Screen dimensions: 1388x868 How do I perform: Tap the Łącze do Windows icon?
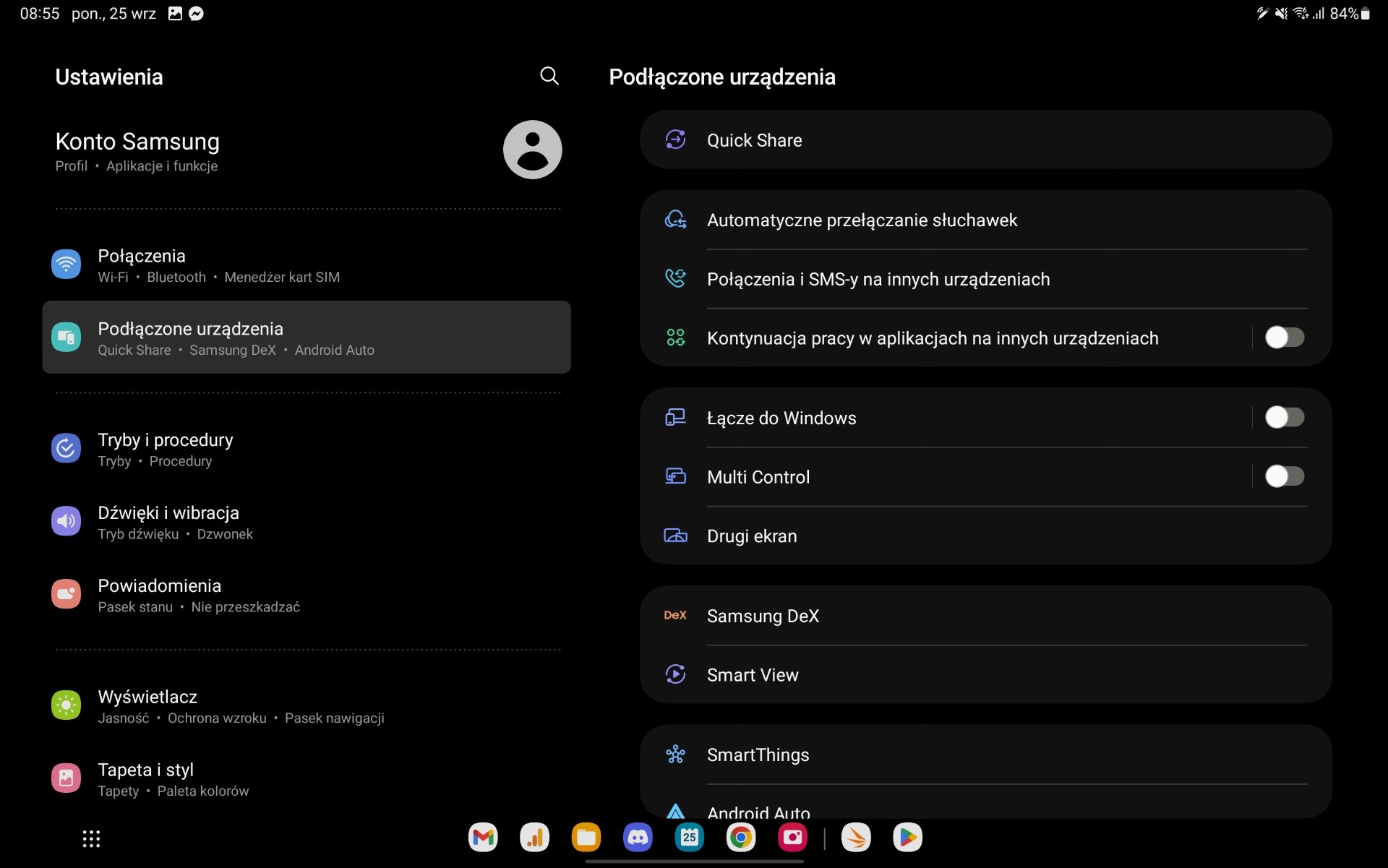coord(675,417)
